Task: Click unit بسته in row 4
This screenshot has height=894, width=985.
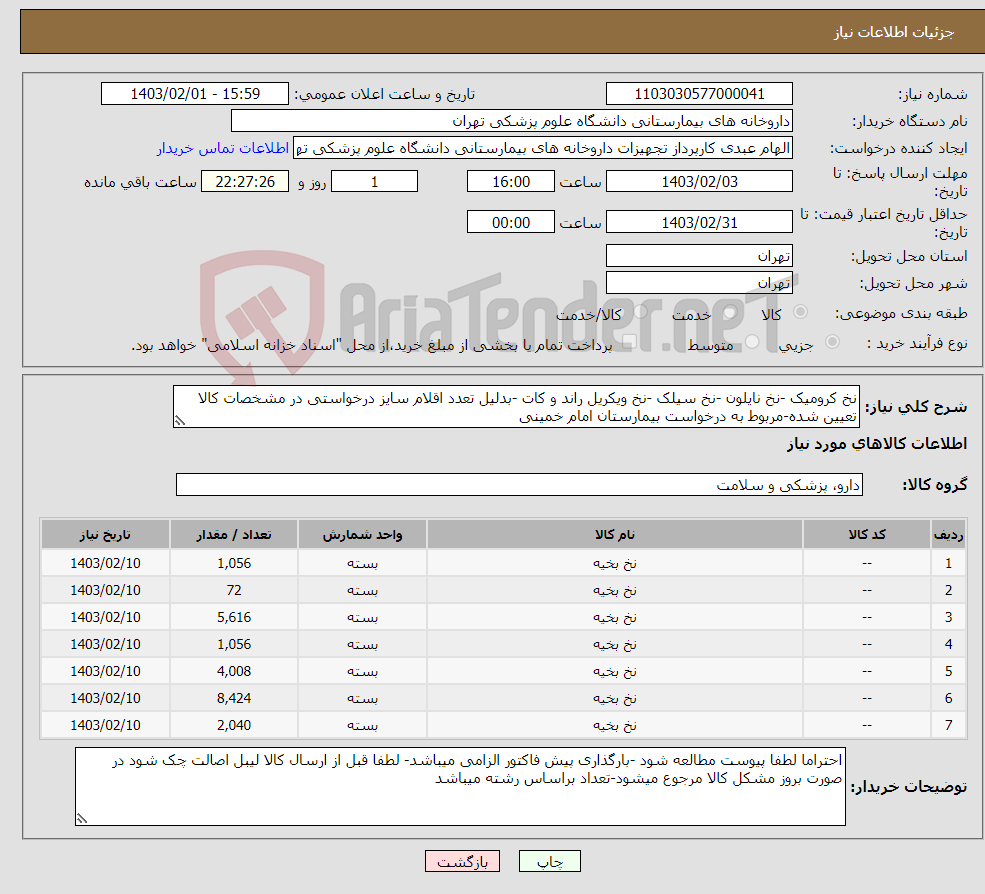Action: (362, 645)
